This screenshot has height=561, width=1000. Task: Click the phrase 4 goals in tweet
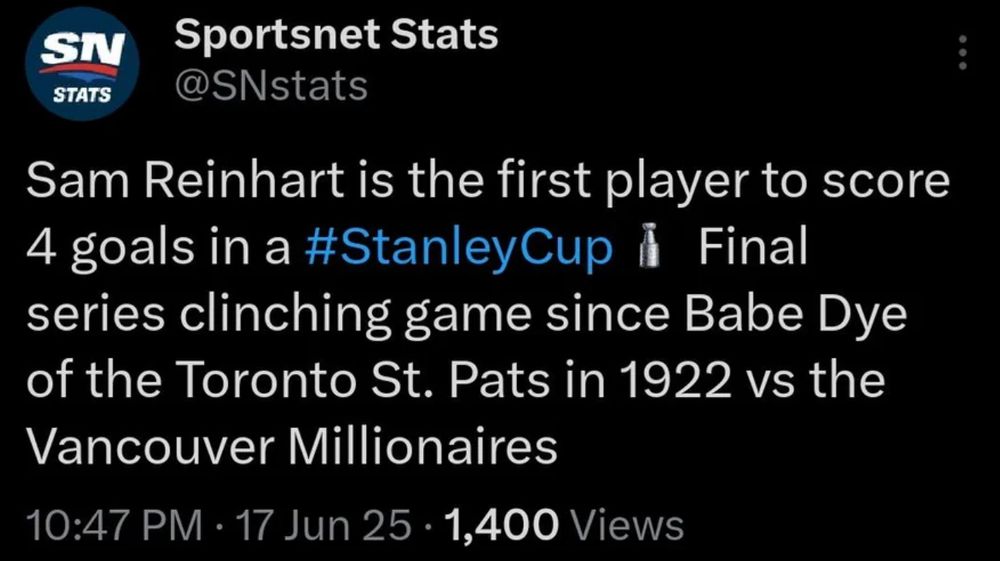110,247
